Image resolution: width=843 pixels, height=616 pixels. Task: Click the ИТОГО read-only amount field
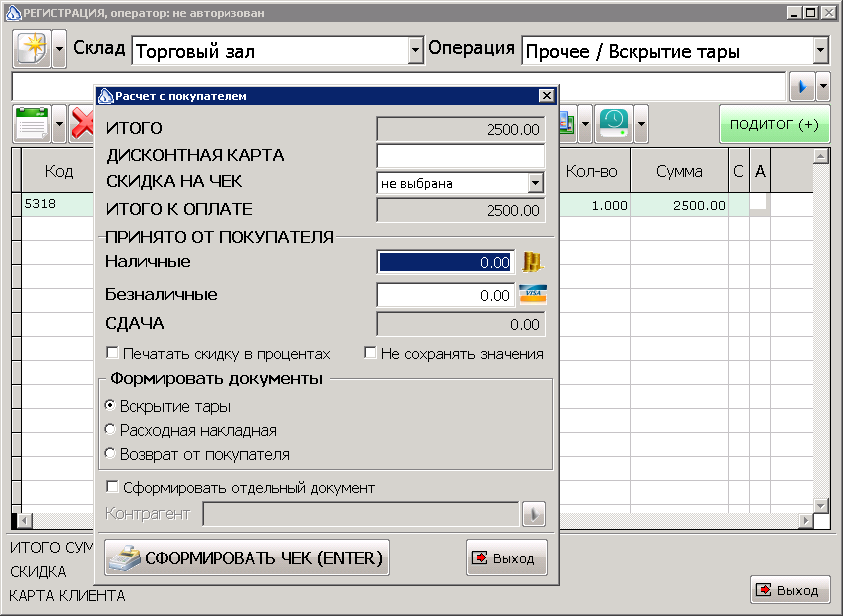pos(461,129)
